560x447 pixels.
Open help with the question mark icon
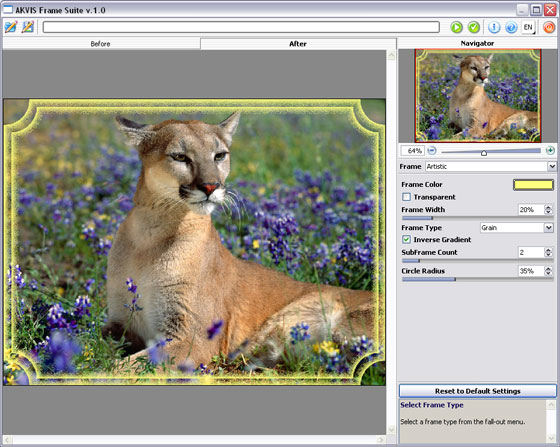coord(511,27)
